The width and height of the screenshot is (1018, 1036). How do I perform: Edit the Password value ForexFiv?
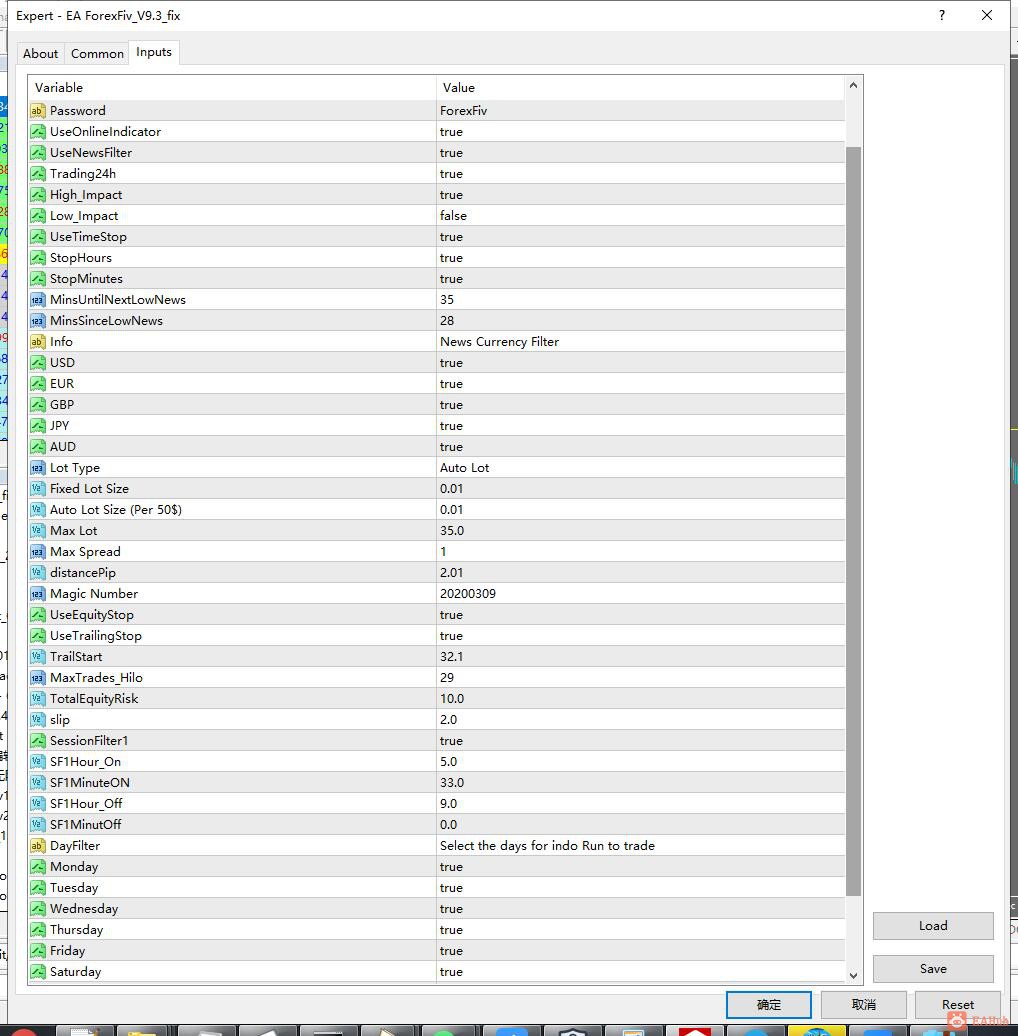pyautogui.click(x=640, y=110)
